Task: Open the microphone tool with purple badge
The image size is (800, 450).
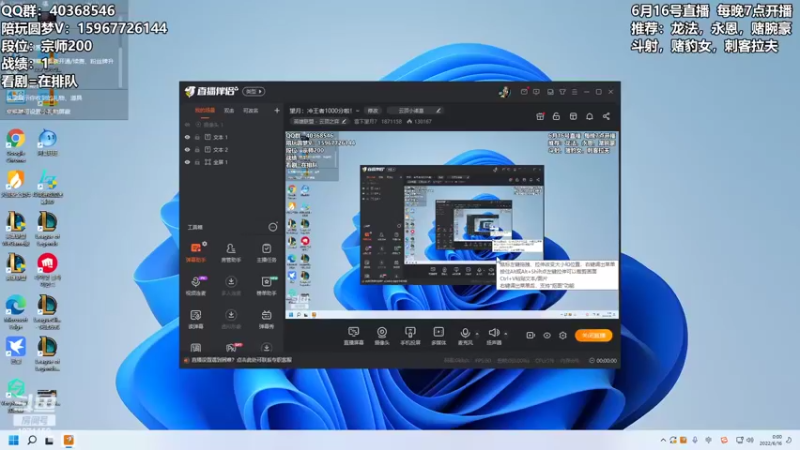Action: tap(196, 286)
